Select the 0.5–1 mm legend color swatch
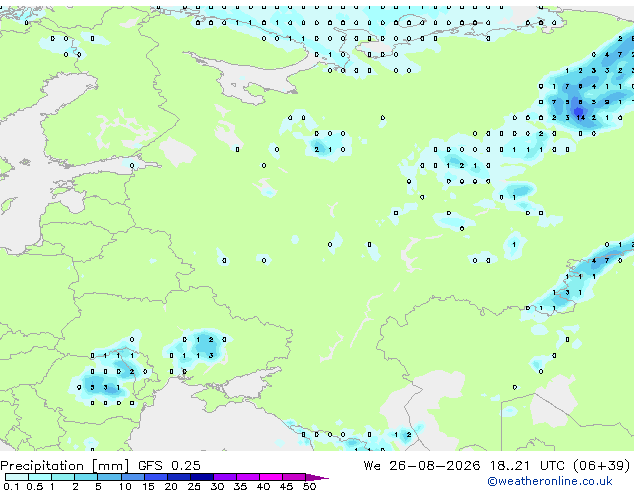 pyautogui.click(x=40, y=477)
